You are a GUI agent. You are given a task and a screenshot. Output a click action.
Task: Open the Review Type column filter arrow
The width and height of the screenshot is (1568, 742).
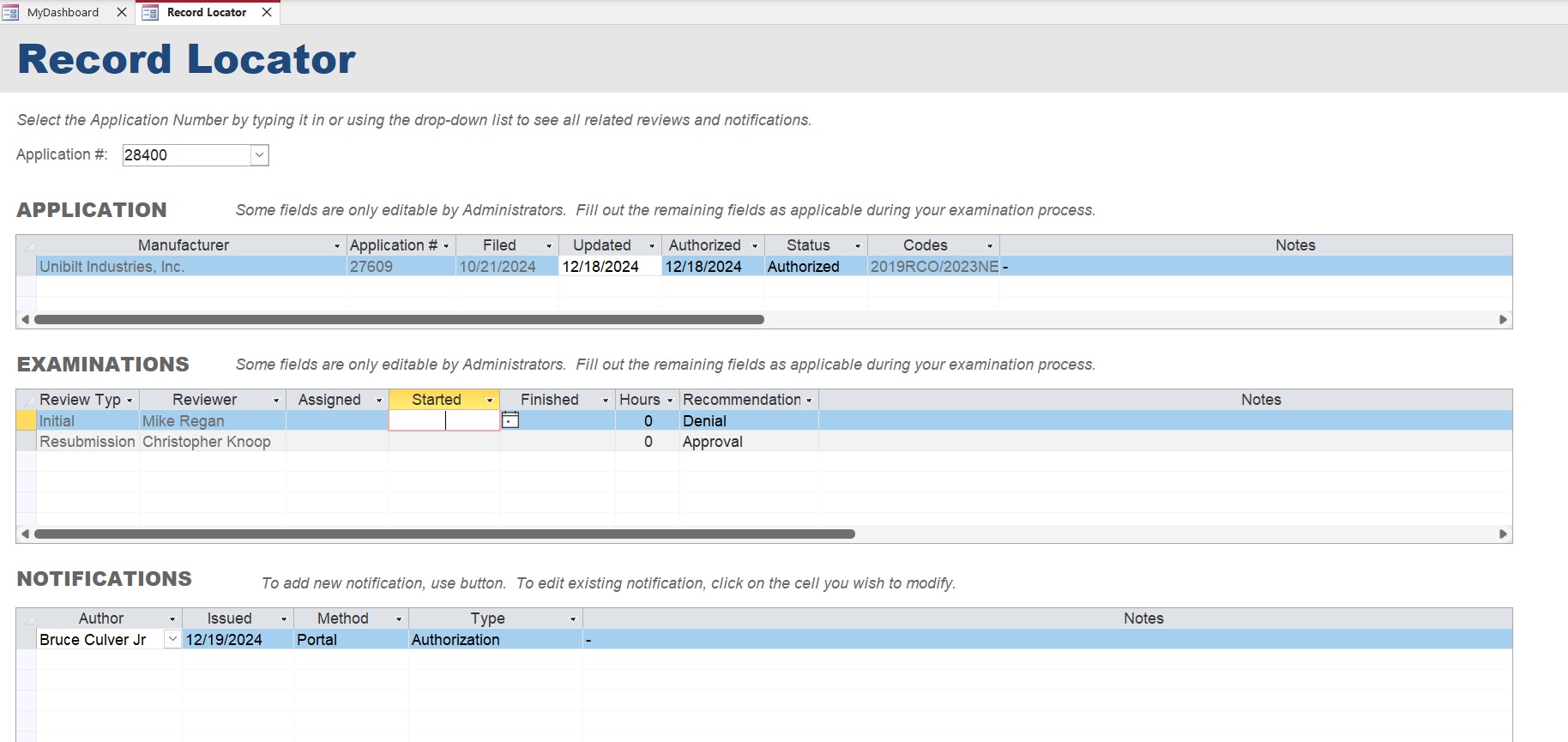pyautogui.click(x=130, y=401)
